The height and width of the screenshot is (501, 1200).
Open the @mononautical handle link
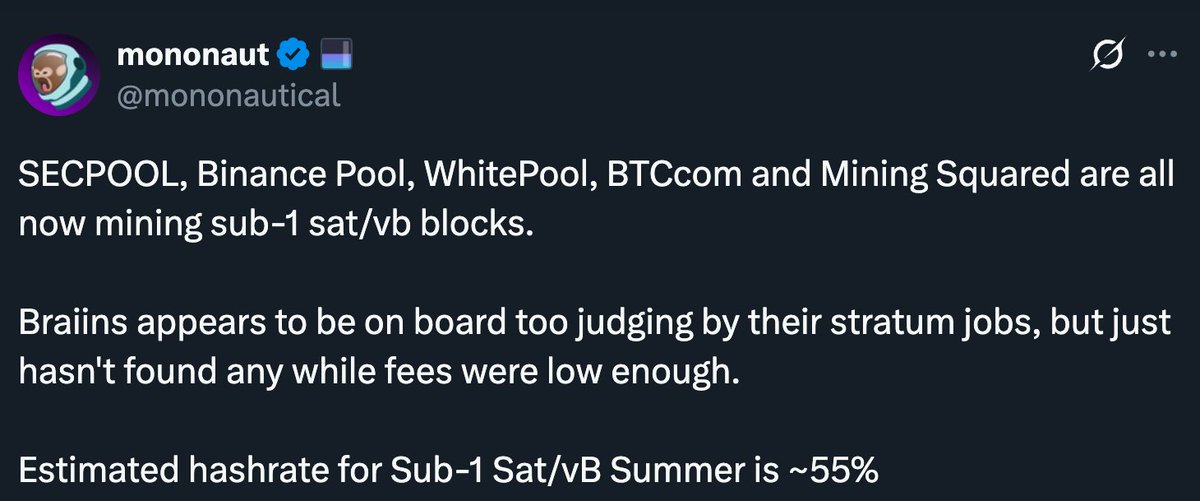pyautogui.click(x=229, y=95)
